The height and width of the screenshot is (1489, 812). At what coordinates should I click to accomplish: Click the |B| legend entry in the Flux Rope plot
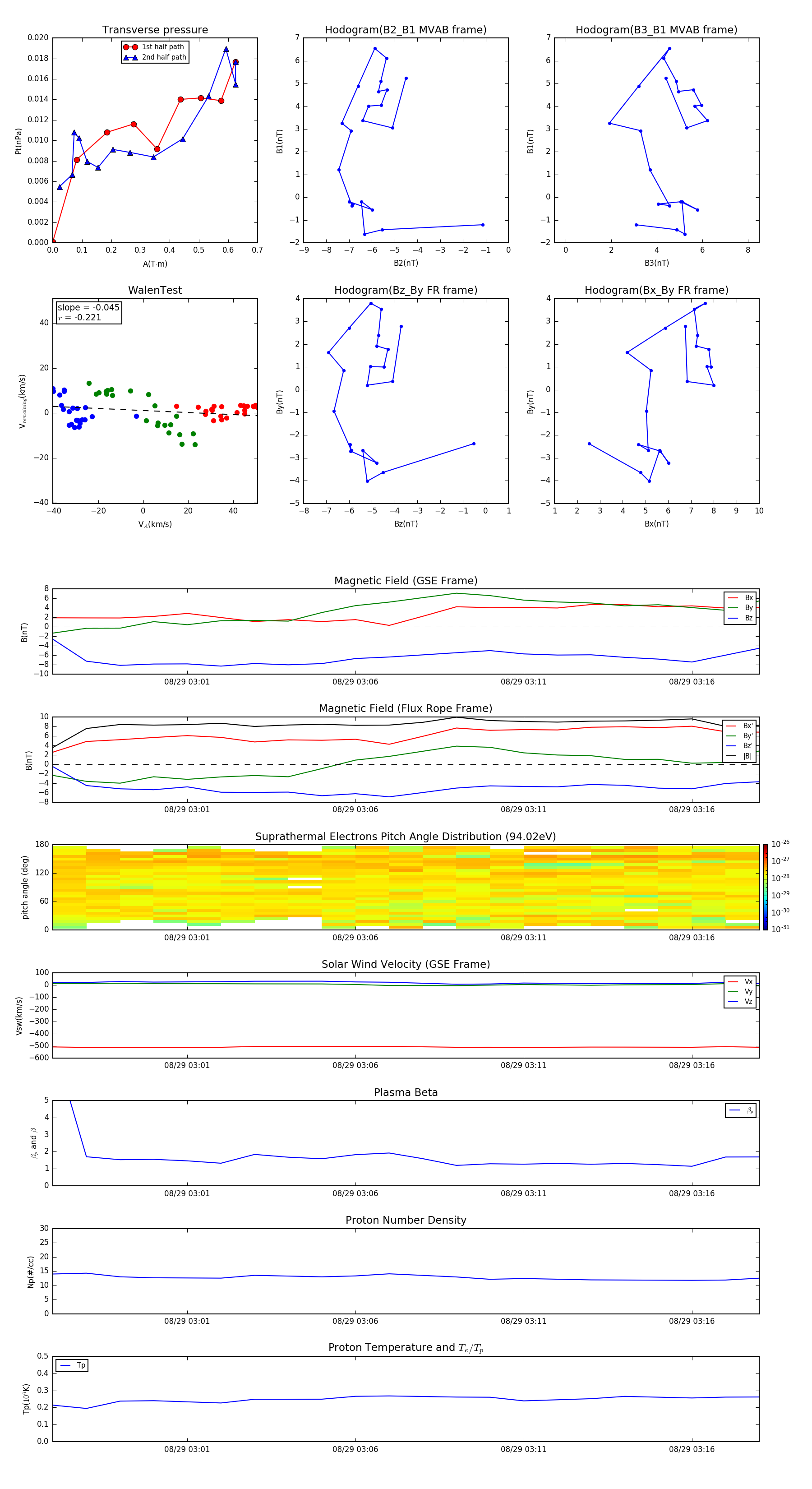740,755
